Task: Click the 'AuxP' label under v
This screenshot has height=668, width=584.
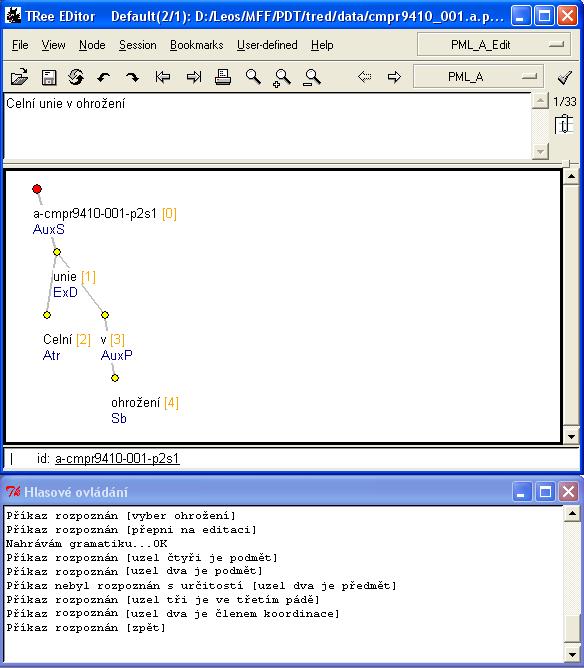Action: click(117, 355)
